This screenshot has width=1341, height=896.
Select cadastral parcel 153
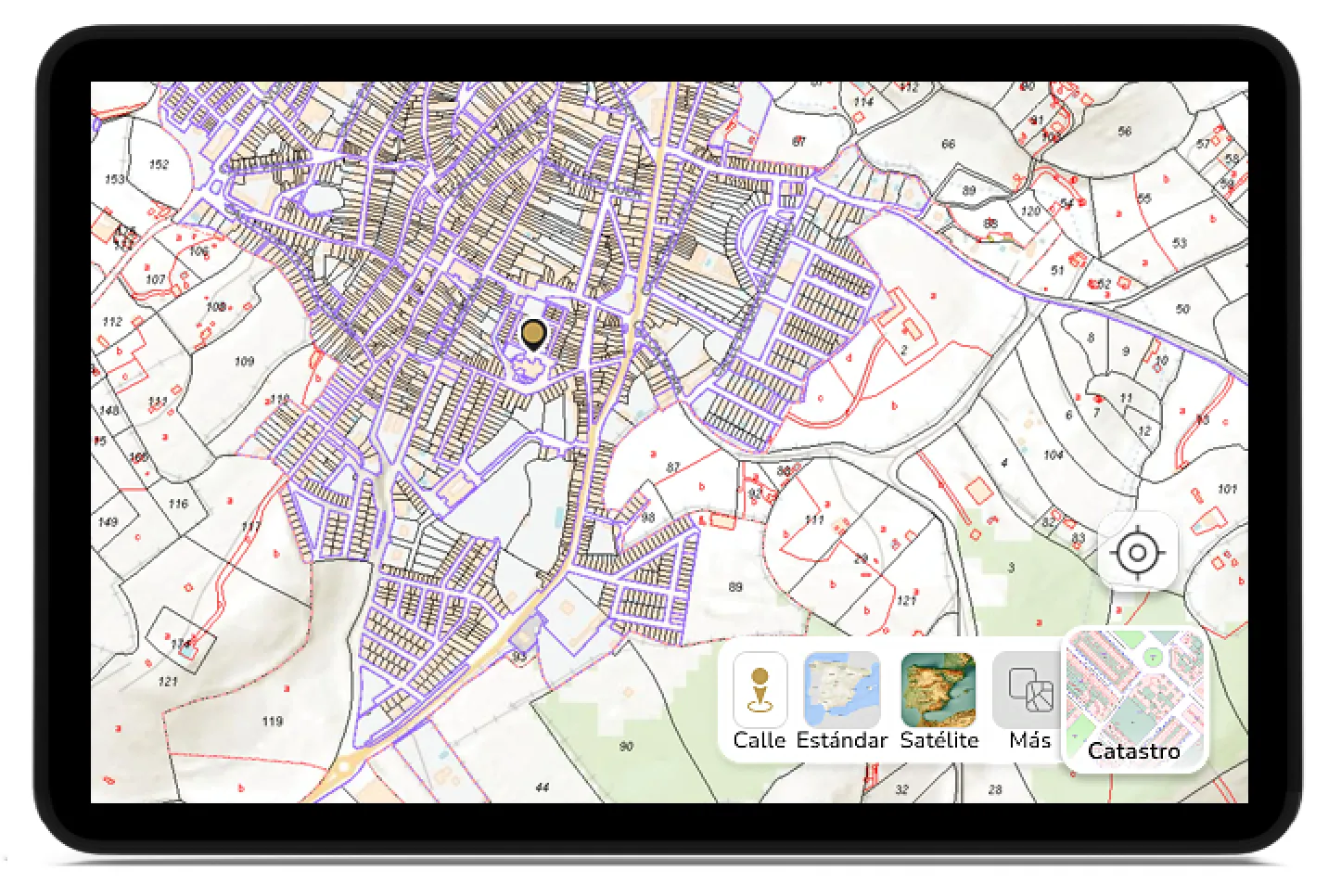[x=115, y=179]
